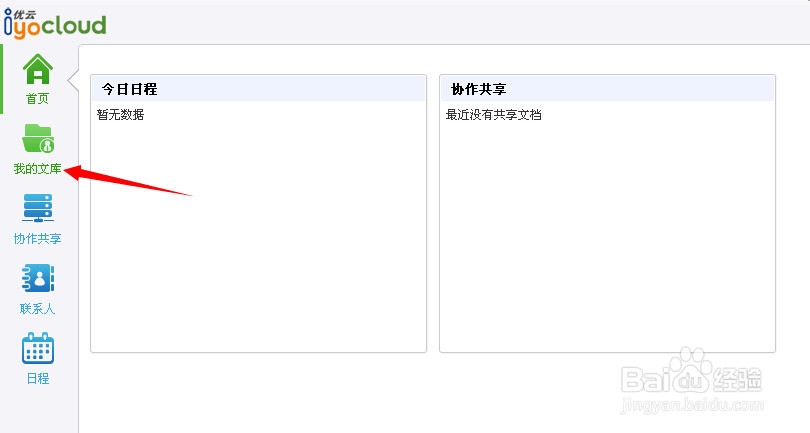Click the empty area of 今日日程 panel
This screenshot has height=433, width=810.
click(x=258, y=240)
